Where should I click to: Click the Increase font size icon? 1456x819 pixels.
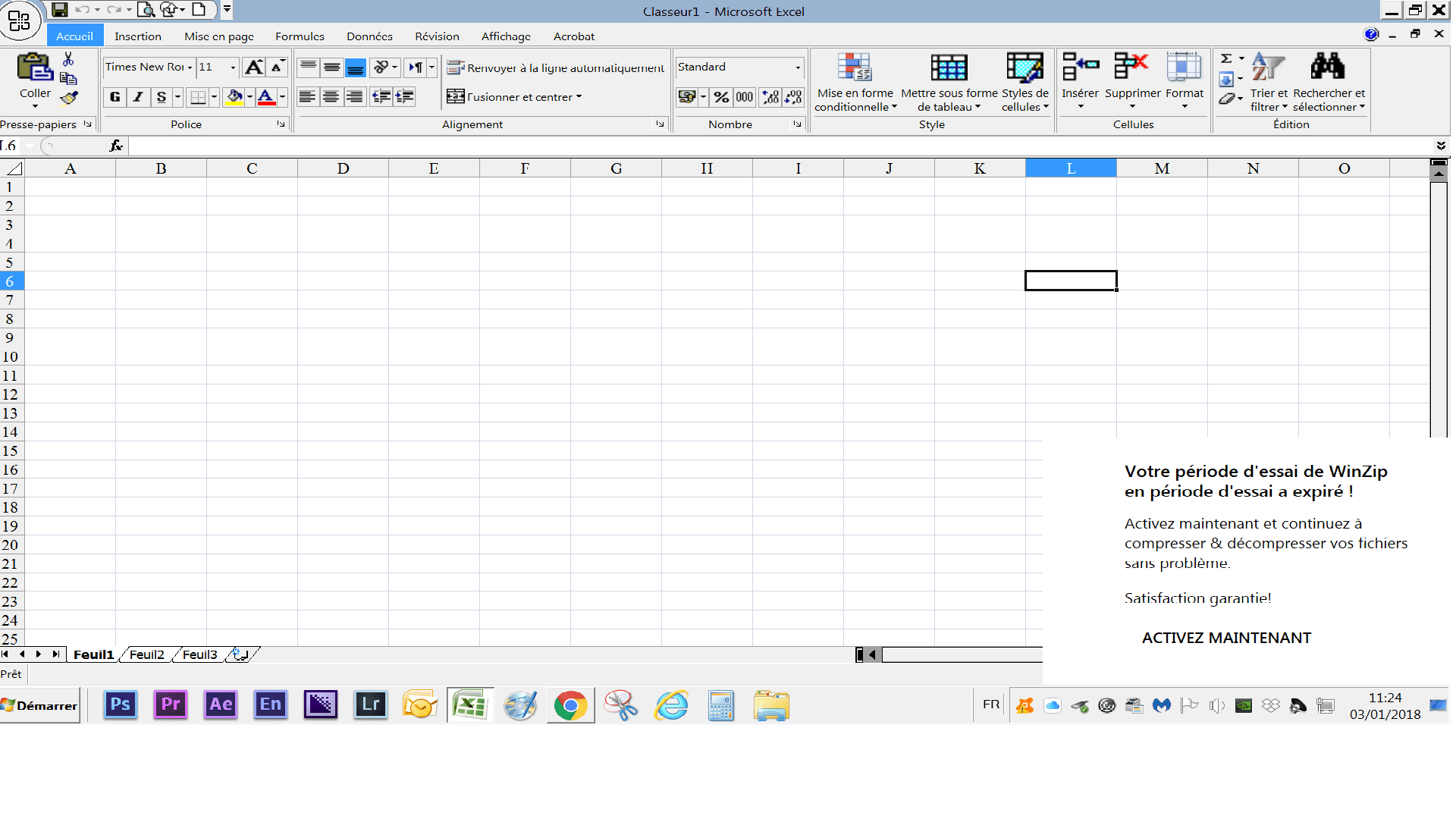click(254, 67)
